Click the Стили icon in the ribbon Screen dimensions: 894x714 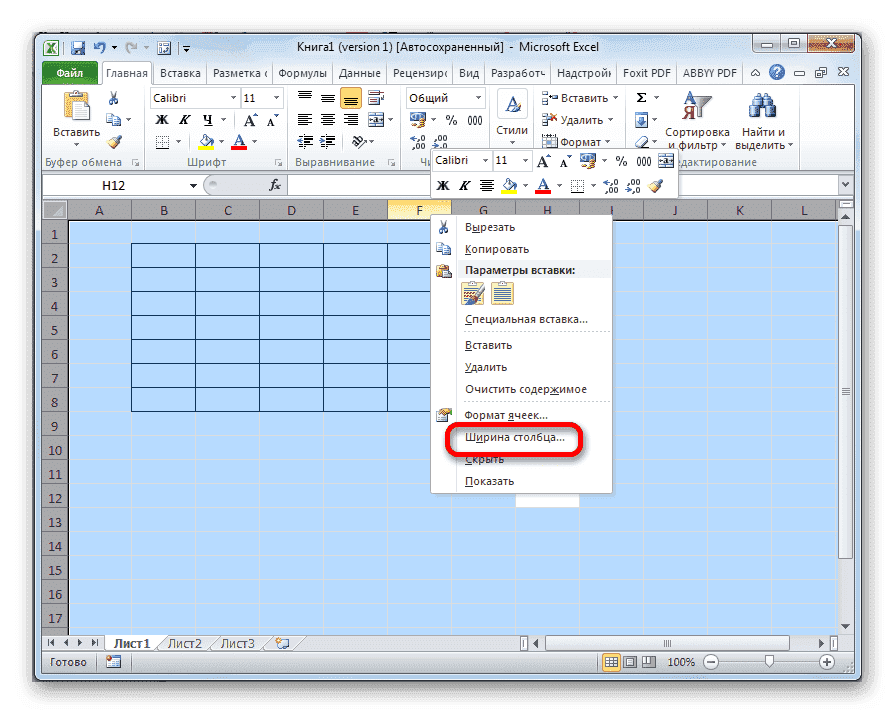[511, 105]
